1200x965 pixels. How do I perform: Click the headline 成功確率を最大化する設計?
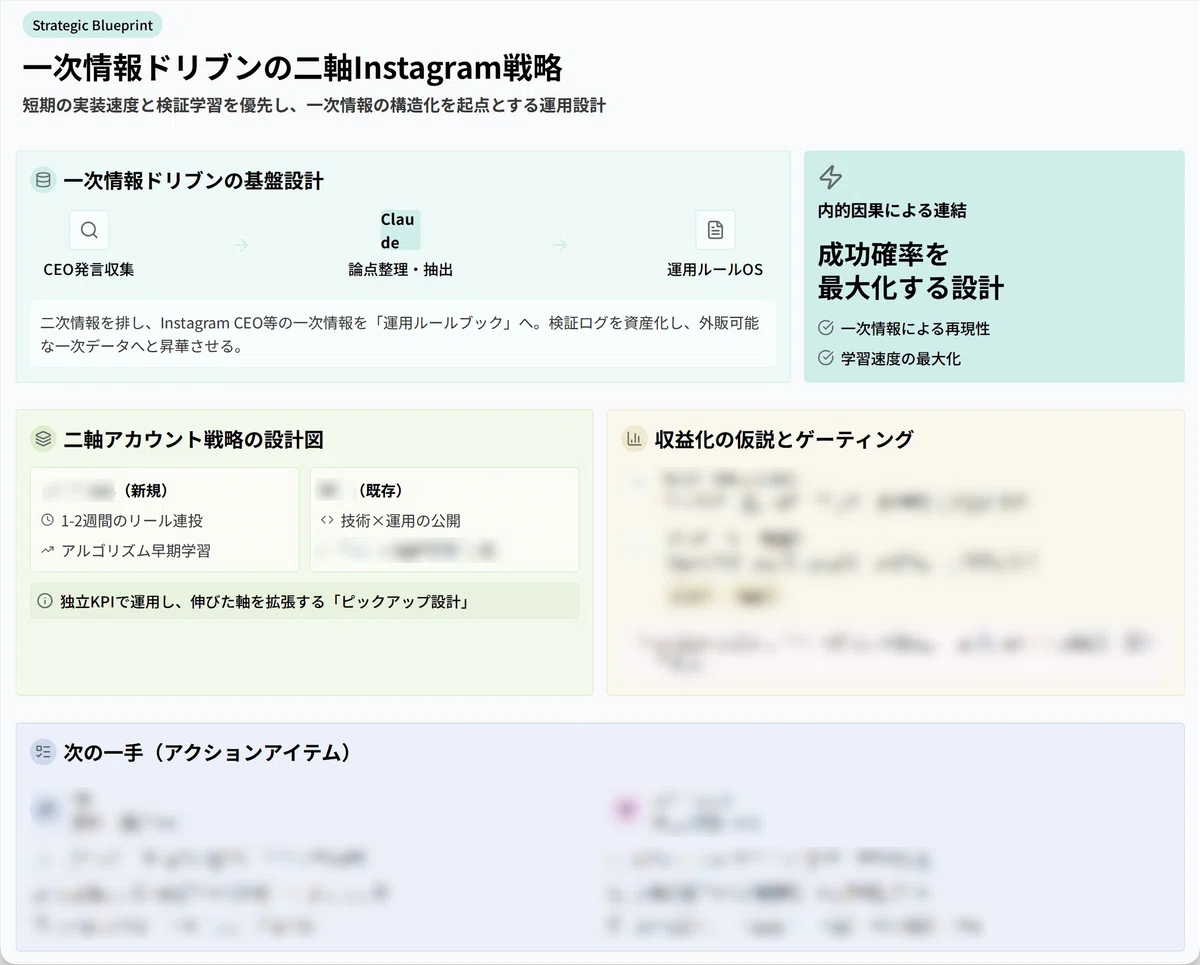(911, 271)
